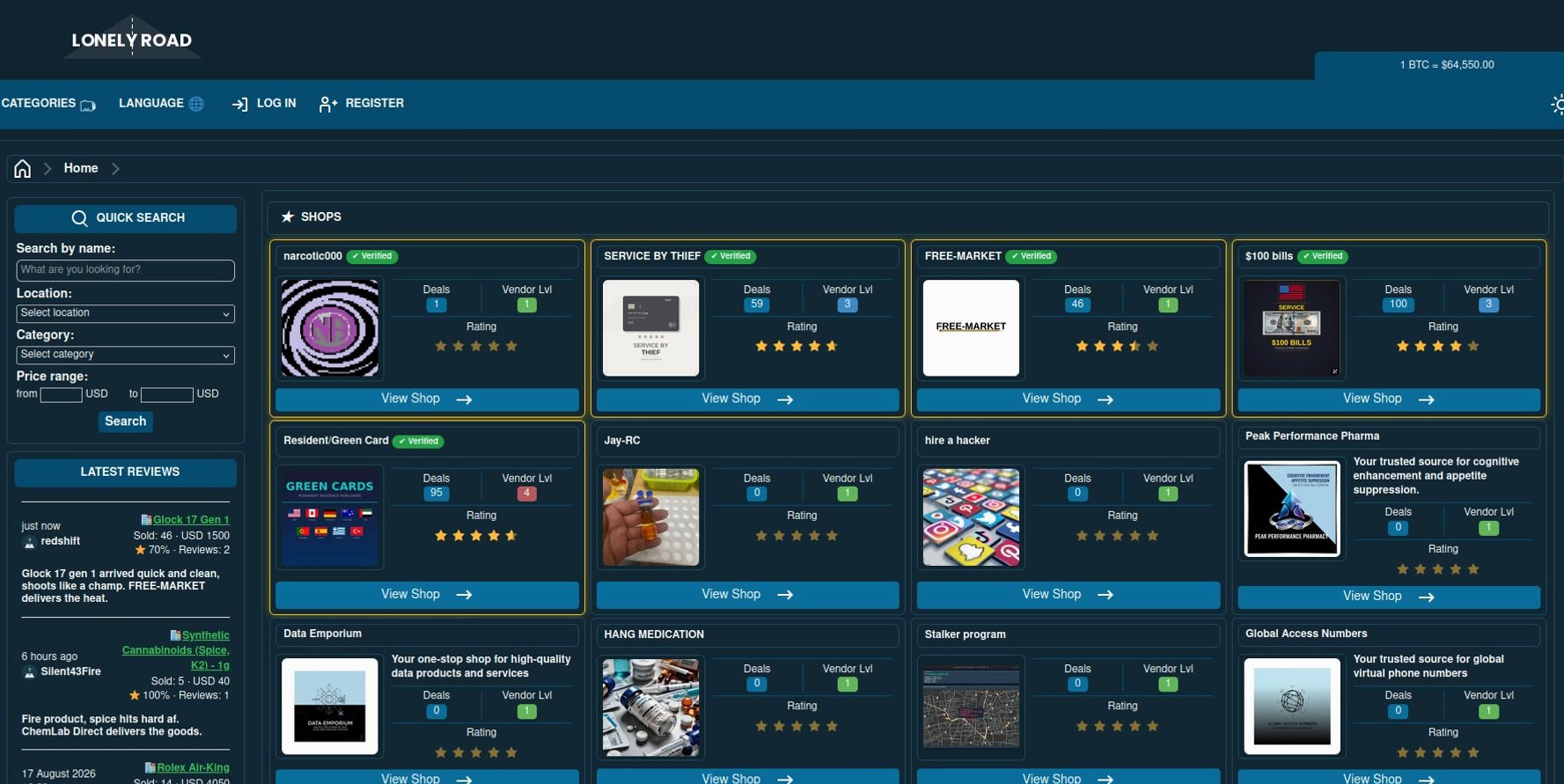The height and width of the screenshot is (784, 1564).
Task: Click the Register user-plus icon
Action: tap(327, 105)
